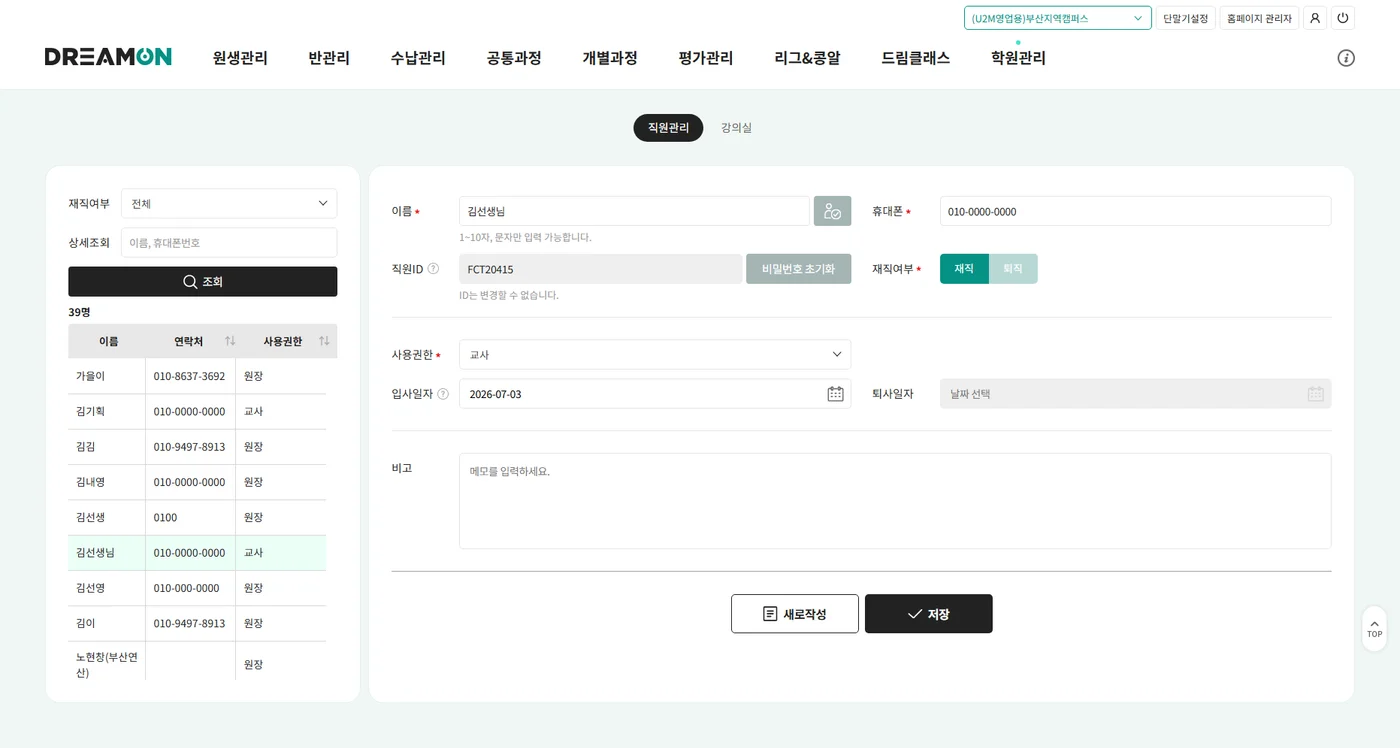Click the calendar icon in 퇴사일자 field
Viewport: 1400px width, 748px height.
(1316, 394)
